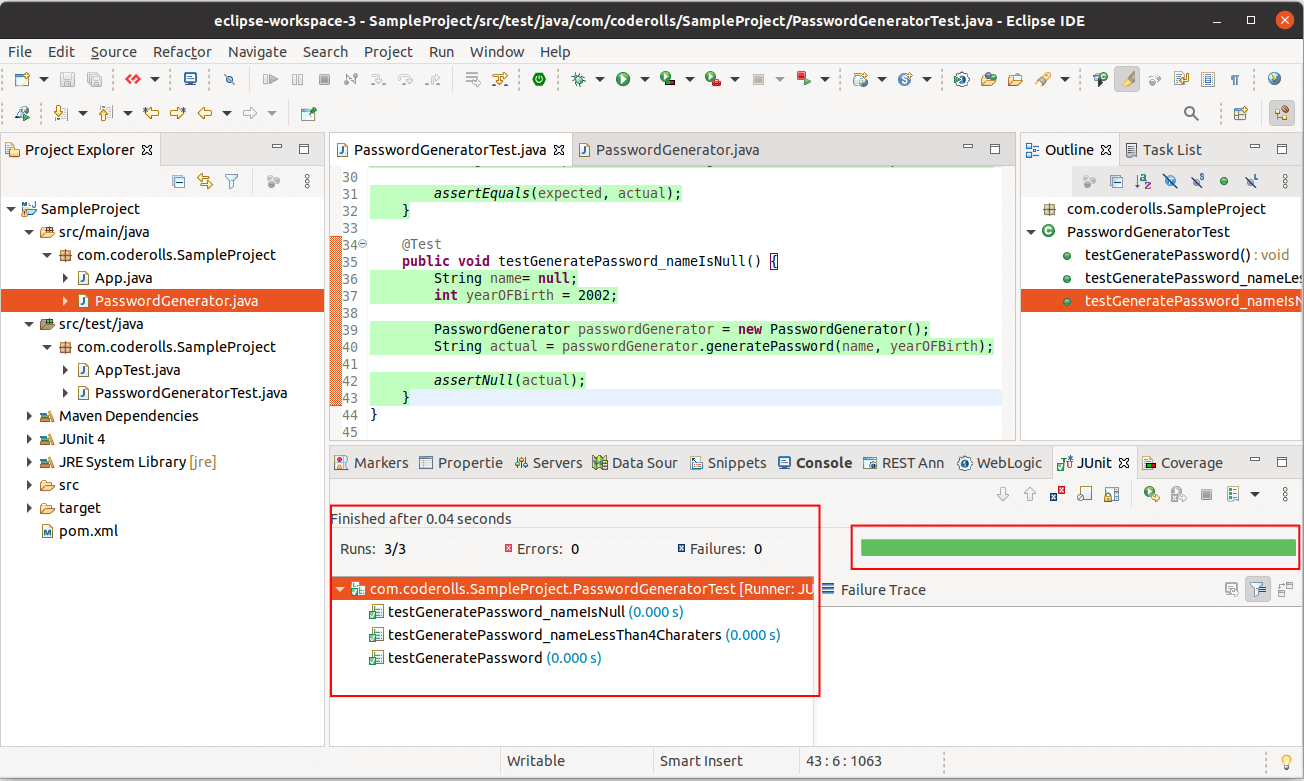Click the fold marker at line 34

click(x=362, y=244)
